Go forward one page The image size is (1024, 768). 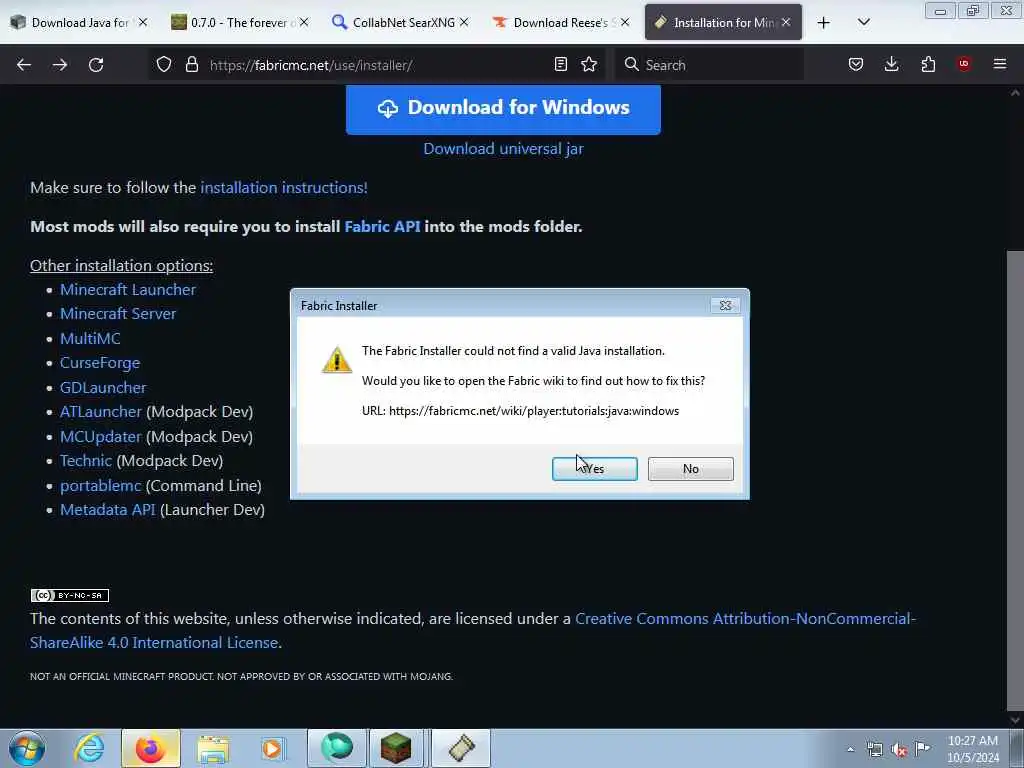click(x=60, y=65)
